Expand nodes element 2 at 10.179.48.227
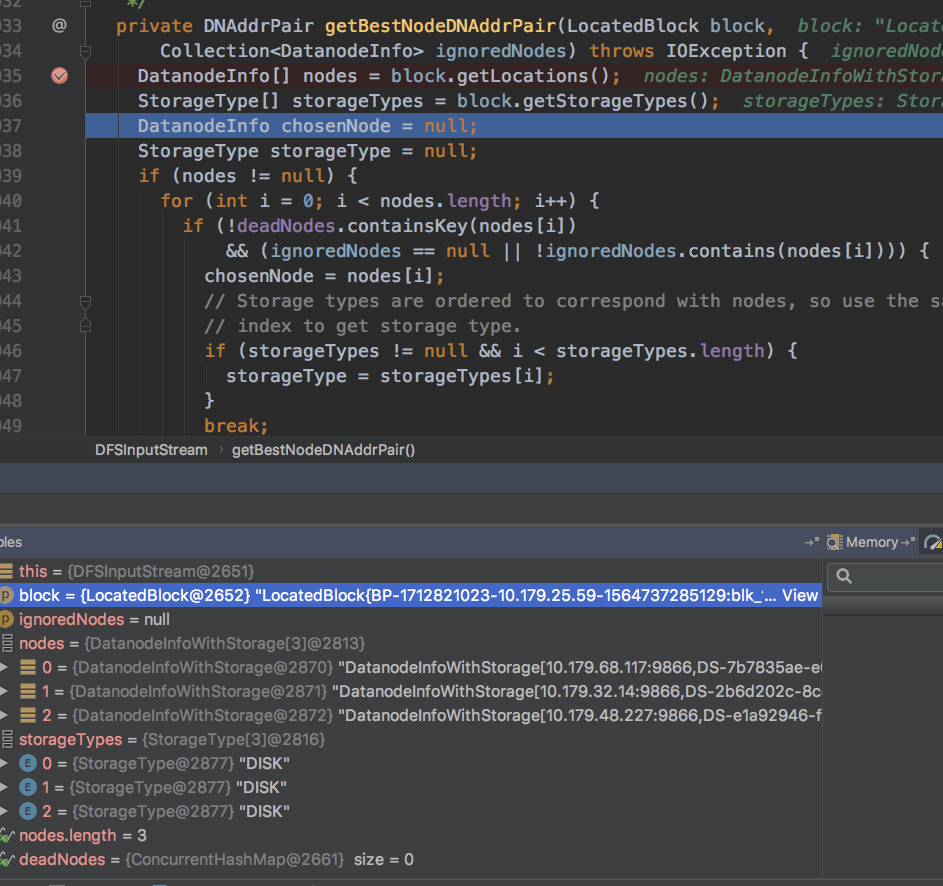943x886 pixels. (4, 715)
